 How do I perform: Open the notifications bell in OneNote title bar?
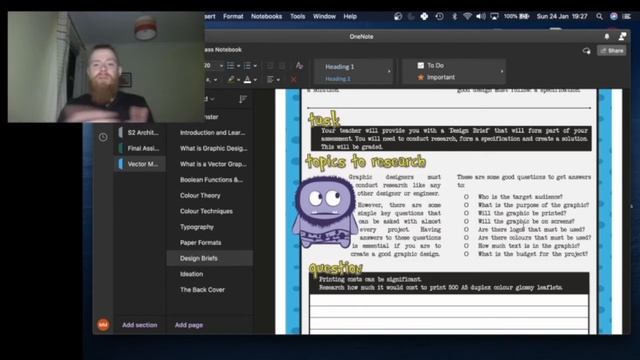click(607, 37)
